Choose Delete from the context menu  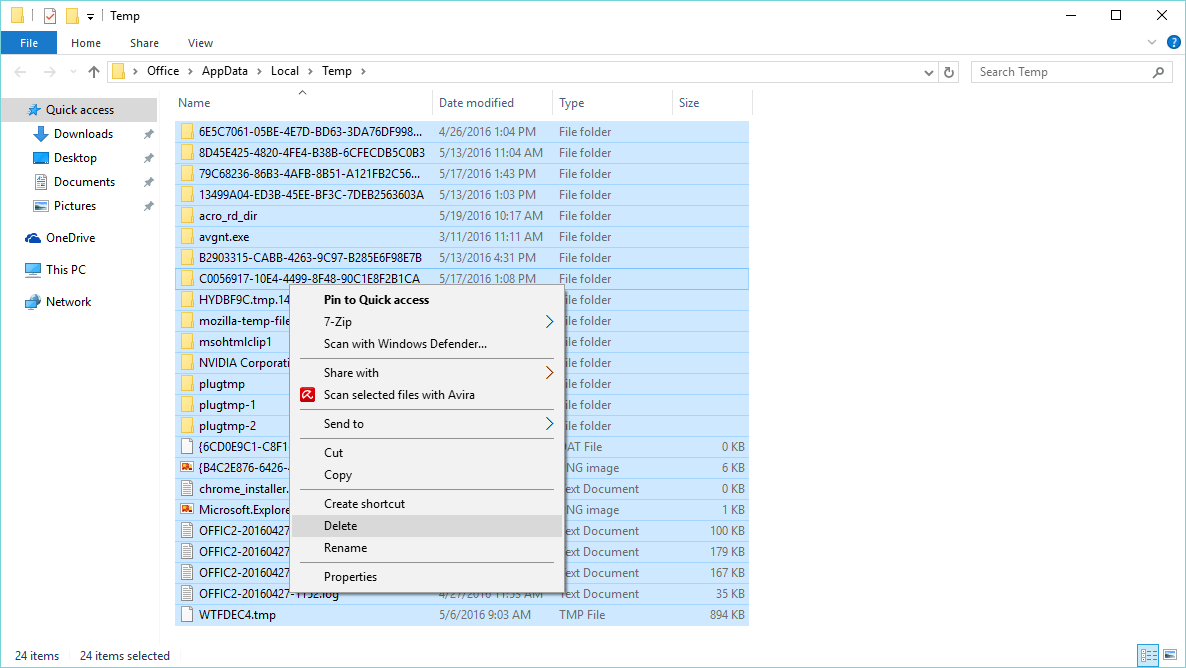[427, 526]
